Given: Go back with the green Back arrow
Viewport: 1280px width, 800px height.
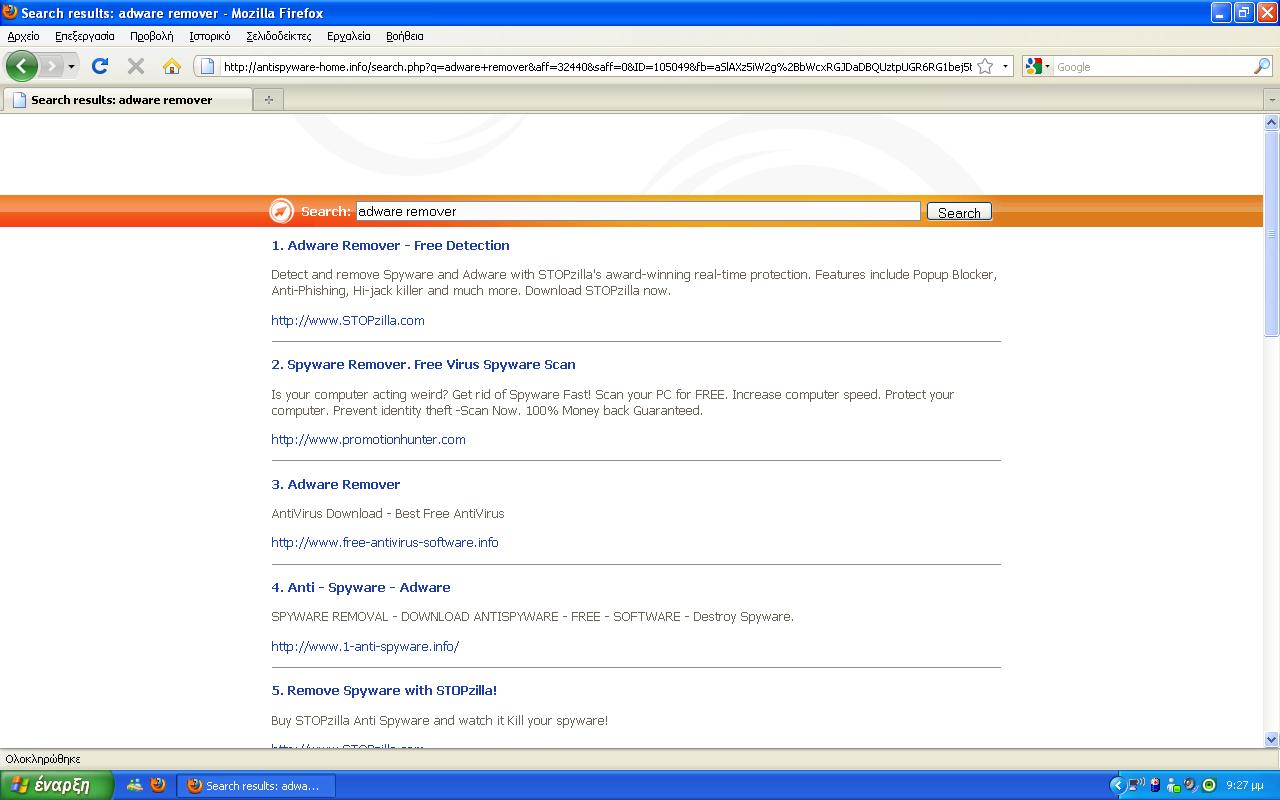Looking at the screenshot, I should (21, 66).
